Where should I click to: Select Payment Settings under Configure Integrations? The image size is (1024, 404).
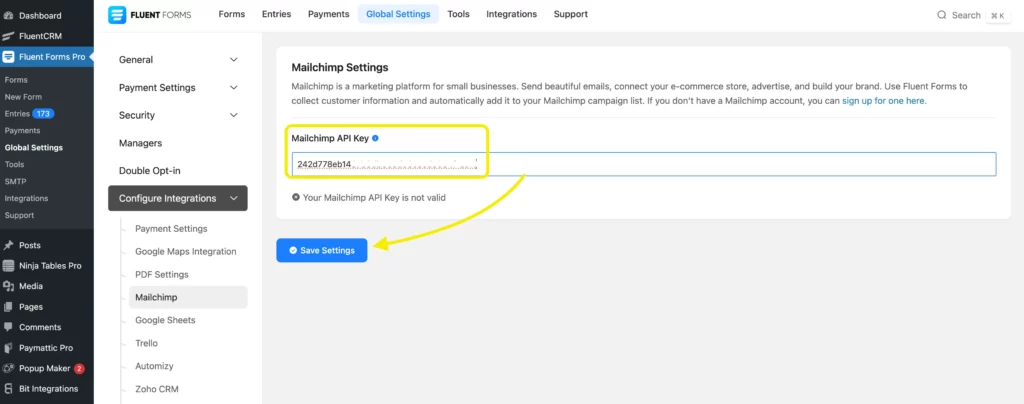[x=171, y=228]
